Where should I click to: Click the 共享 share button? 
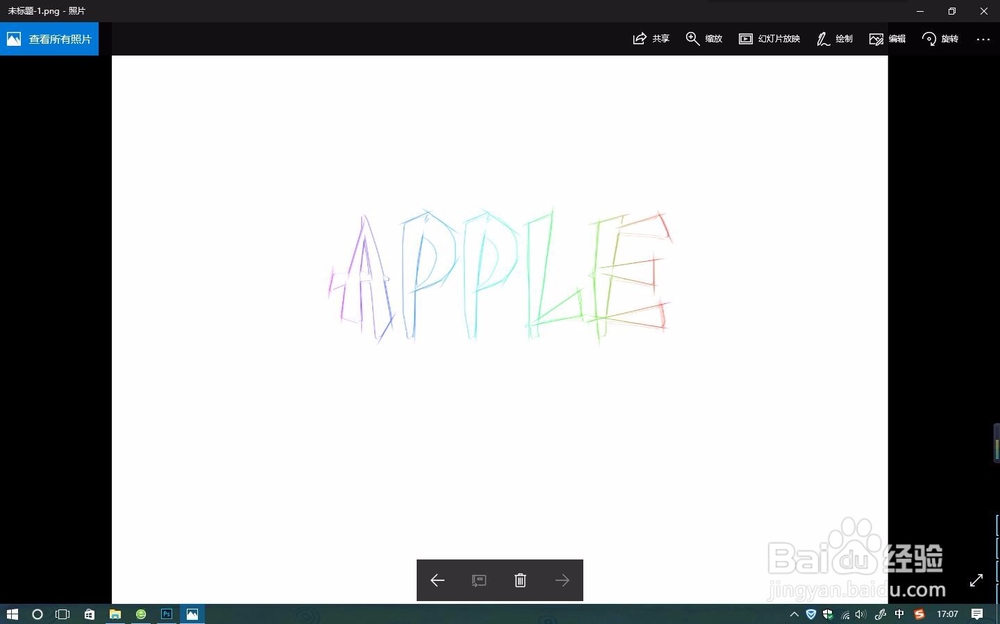[x=651, y=39]
